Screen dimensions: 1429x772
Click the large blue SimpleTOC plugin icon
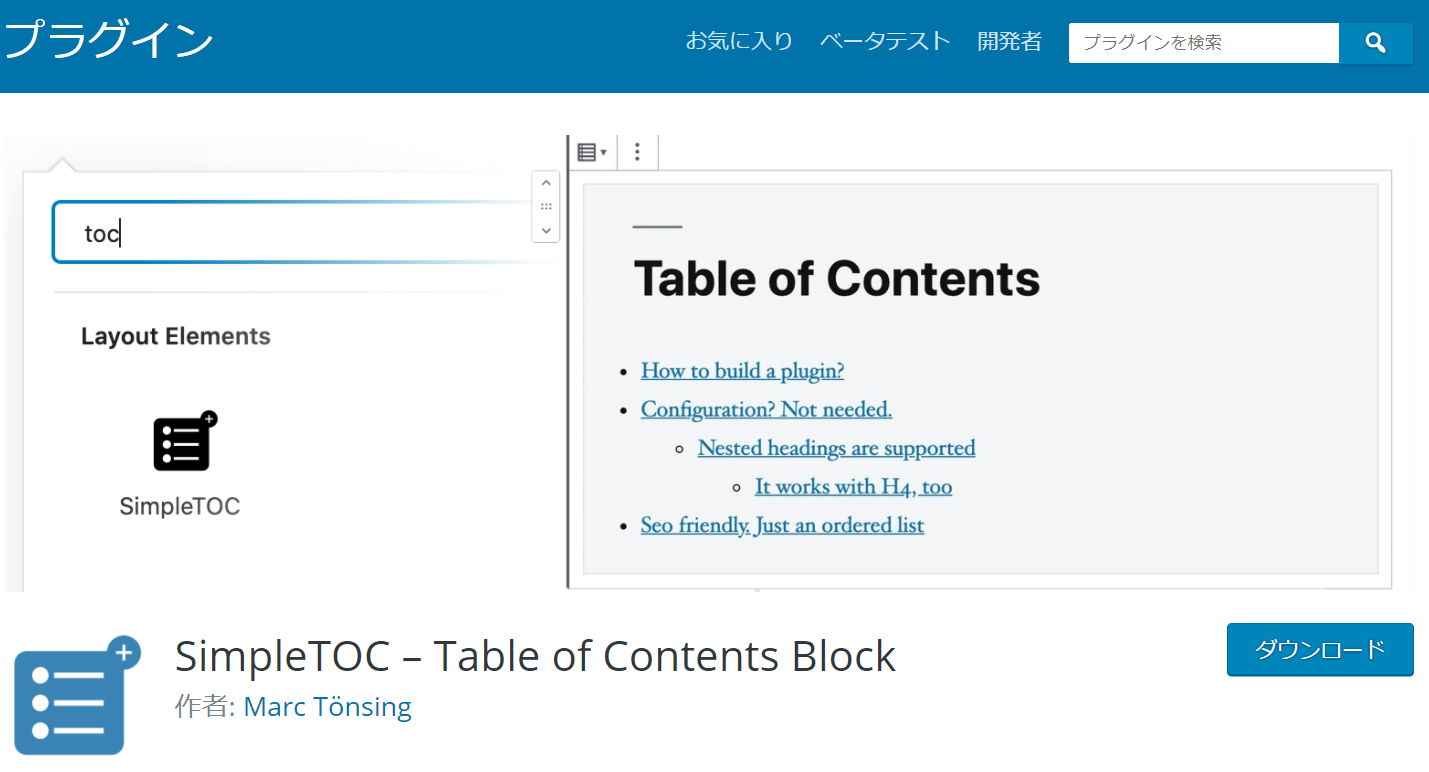[77, 695]
